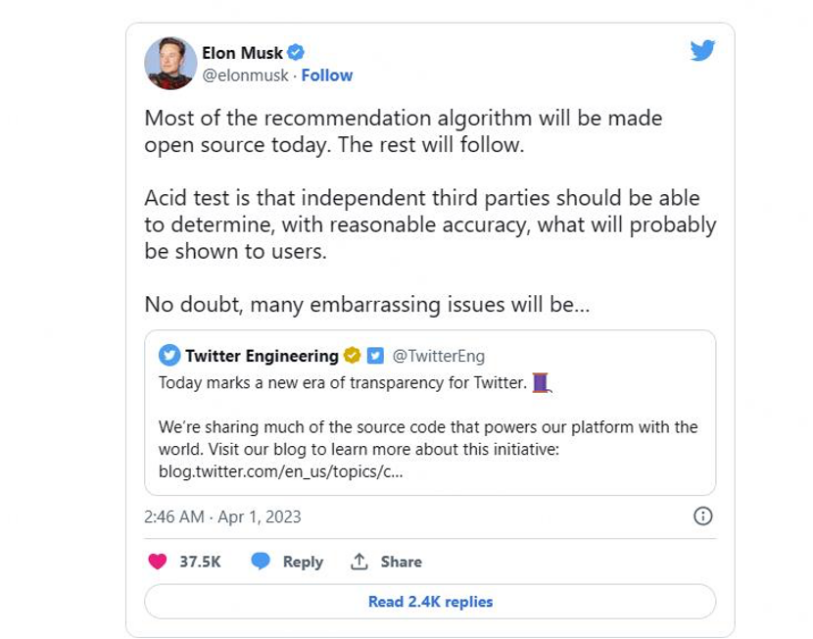This screenshot has height=639, width=813.
Task: Follow Elon Musk via the Follow link
Action: [327, 75]
